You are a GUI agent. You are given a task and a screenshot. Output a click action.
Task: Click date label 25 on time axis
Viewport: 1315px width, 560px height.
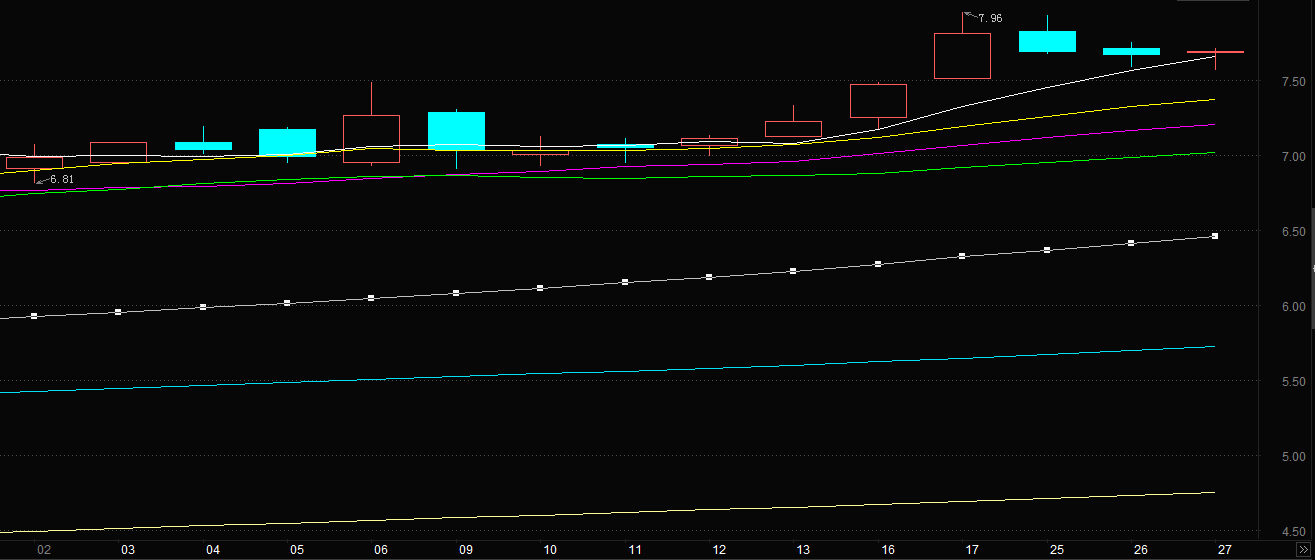(x=1056, y=550)
